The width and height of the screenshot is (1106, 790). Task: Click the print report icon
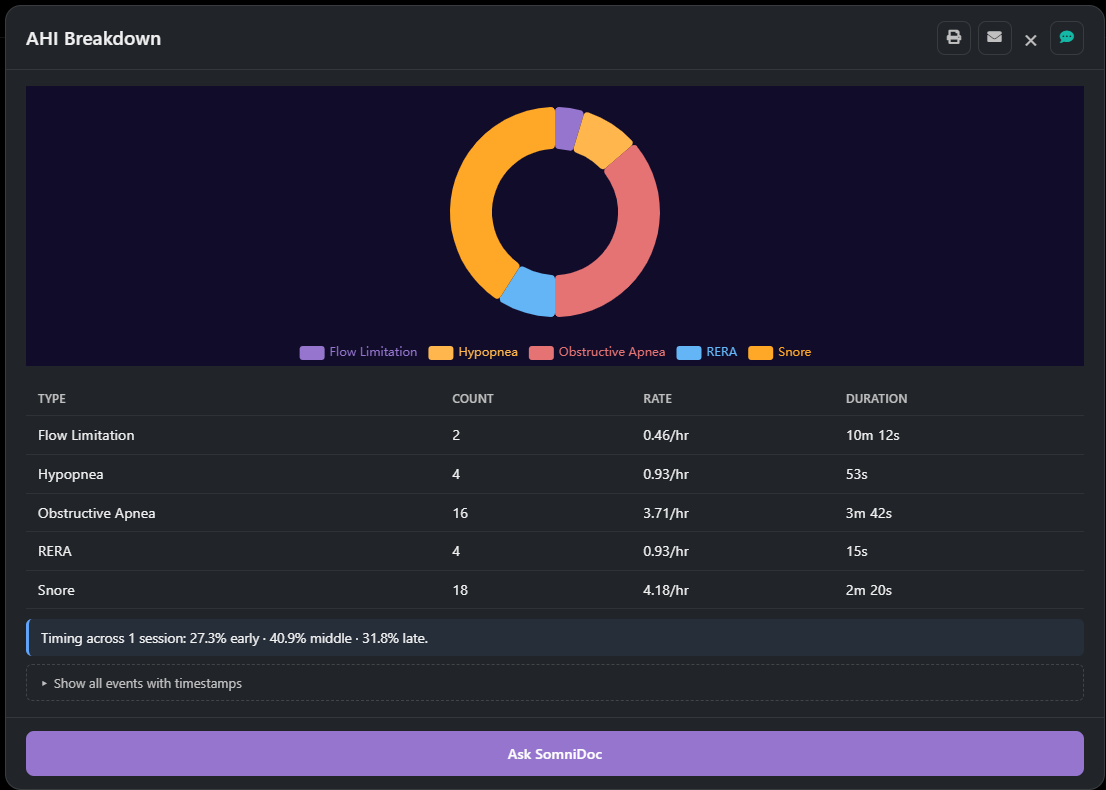click(953, 37)
